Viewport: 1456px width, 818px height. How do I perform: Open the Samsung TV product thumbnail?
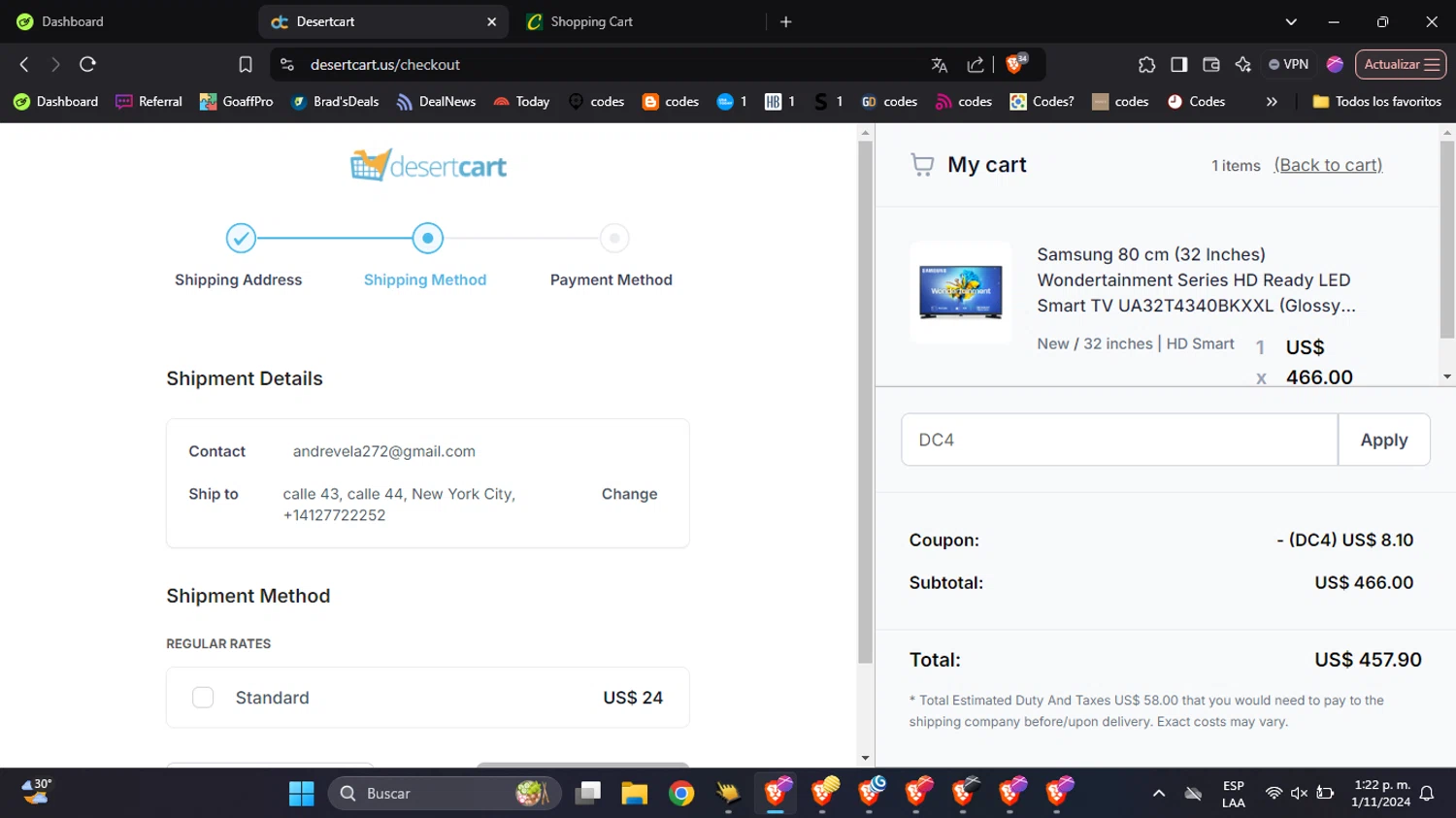click(x=961, y=292)
